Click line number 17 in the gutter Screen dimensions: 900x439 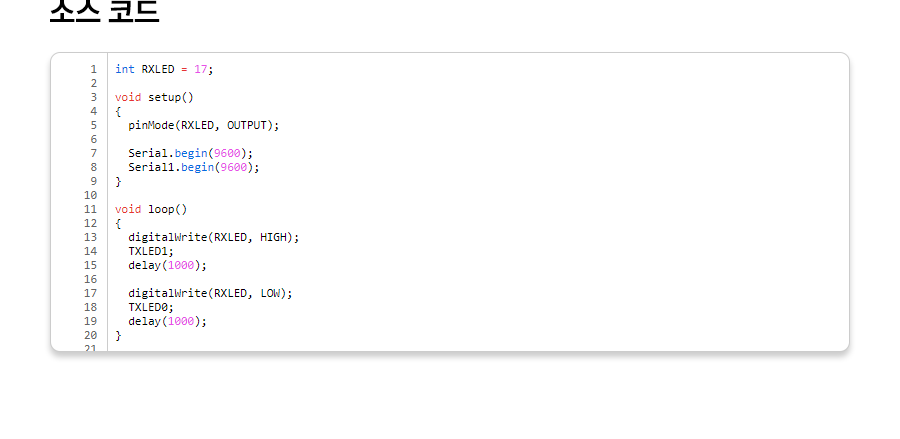pyautogui.click(x=90, y=293)
